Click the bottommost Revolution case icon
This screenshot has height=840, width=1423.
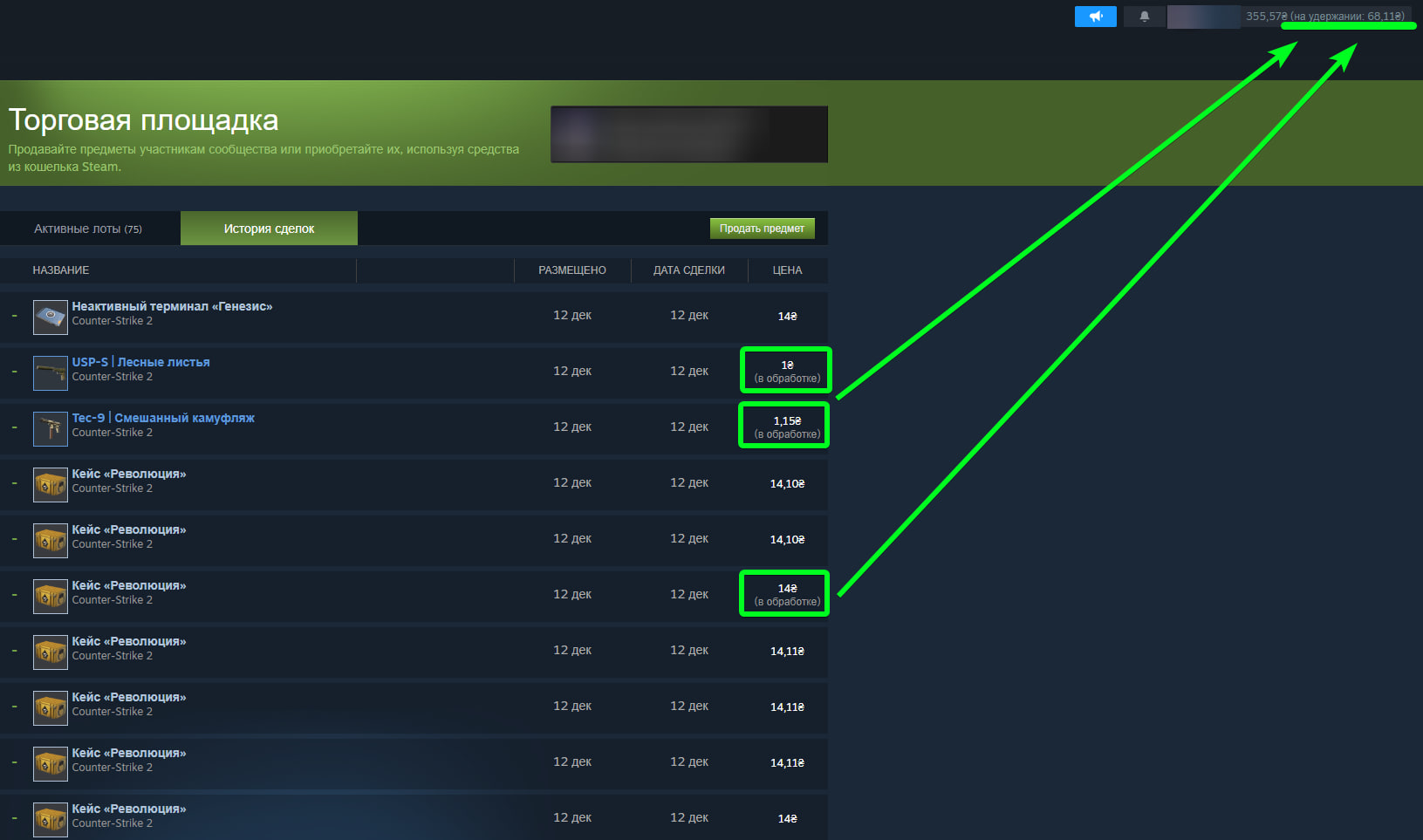pos(51,820)
